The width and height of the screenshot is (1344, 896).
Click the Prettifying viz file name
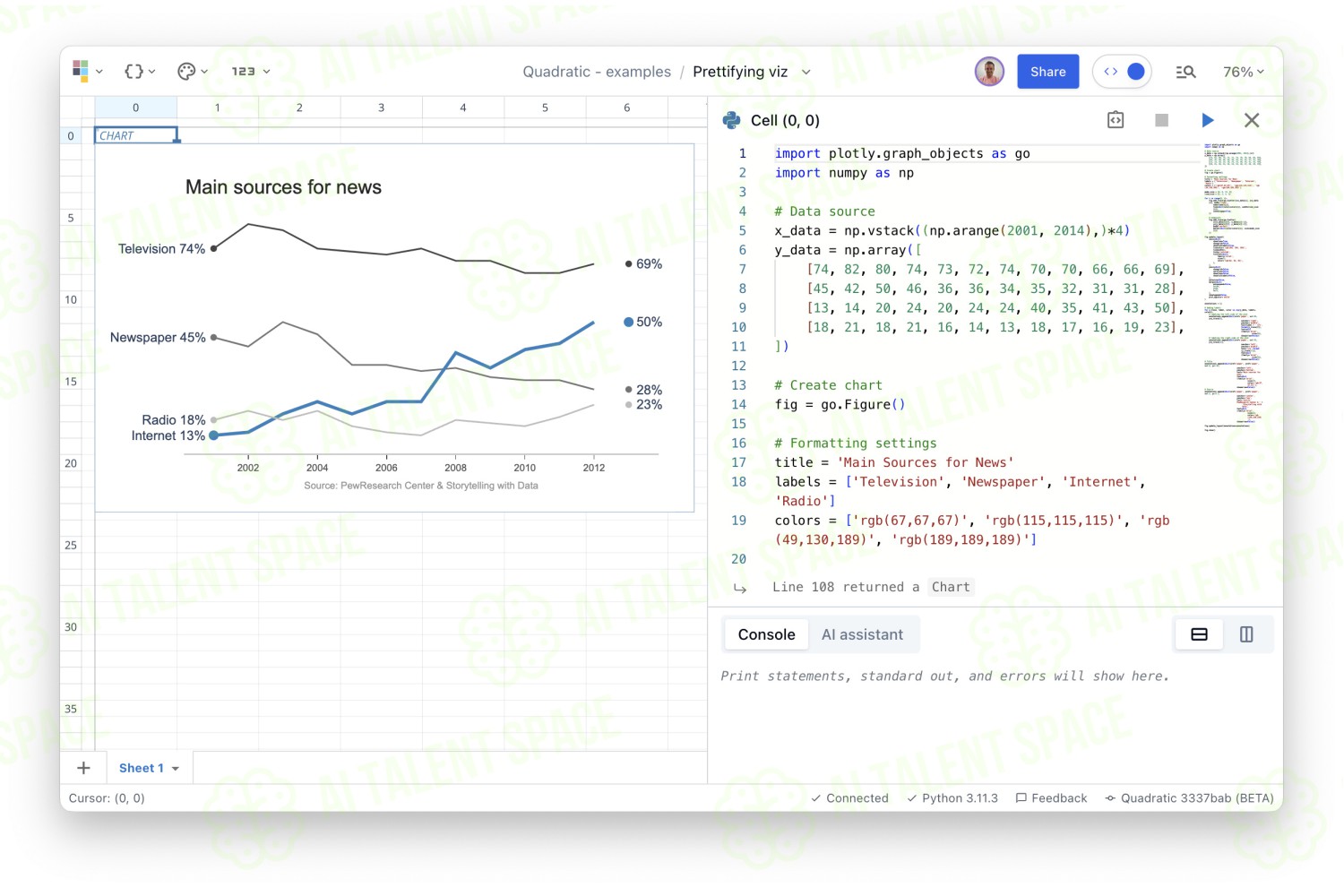(740, 72)
